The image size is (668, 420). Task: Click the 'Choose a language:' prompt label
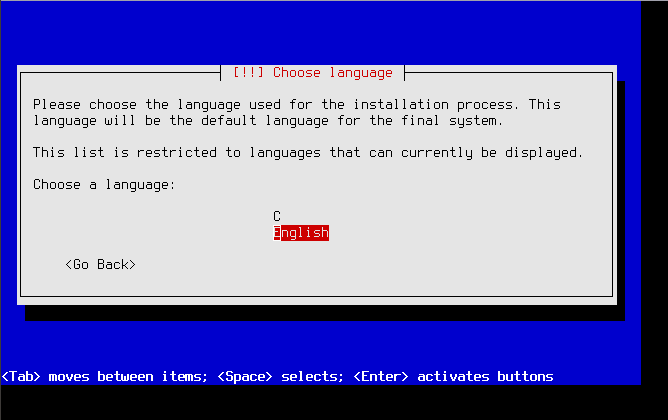[104, 185]
